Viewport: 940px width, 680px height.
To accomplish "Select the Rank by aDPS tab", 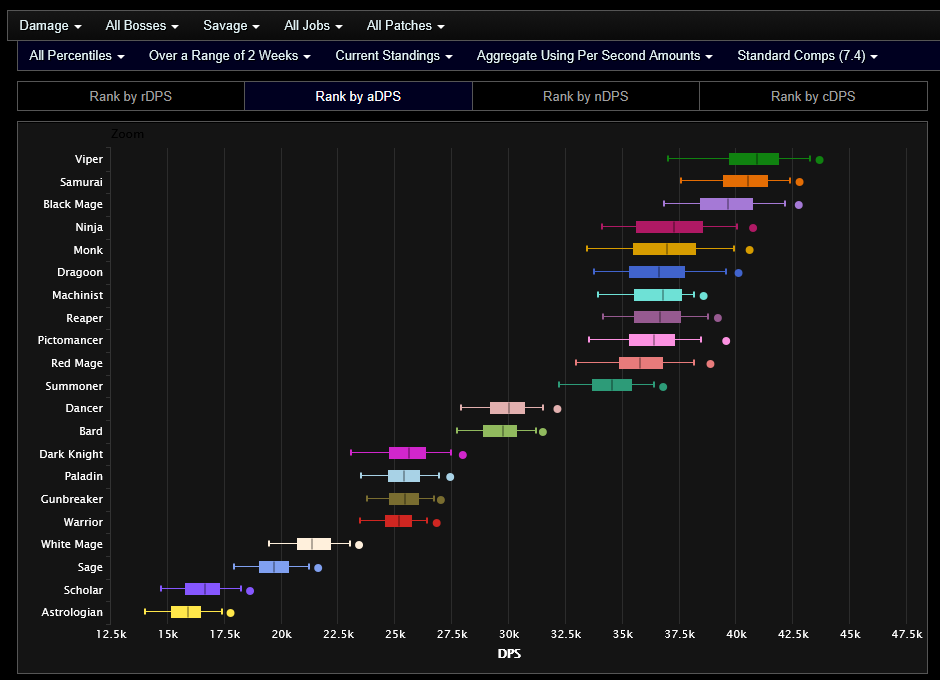I will 358,97.
